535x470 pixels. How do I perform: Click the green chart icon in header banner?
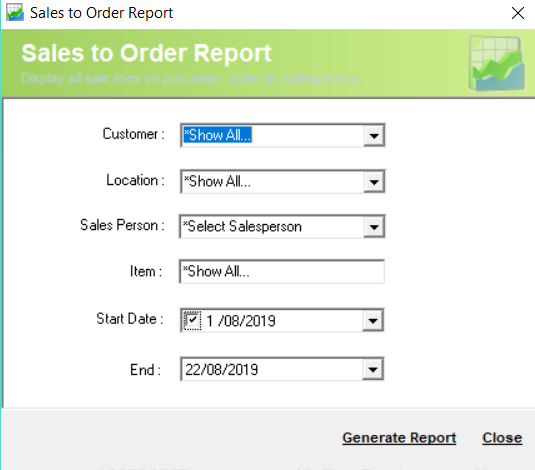496,63
